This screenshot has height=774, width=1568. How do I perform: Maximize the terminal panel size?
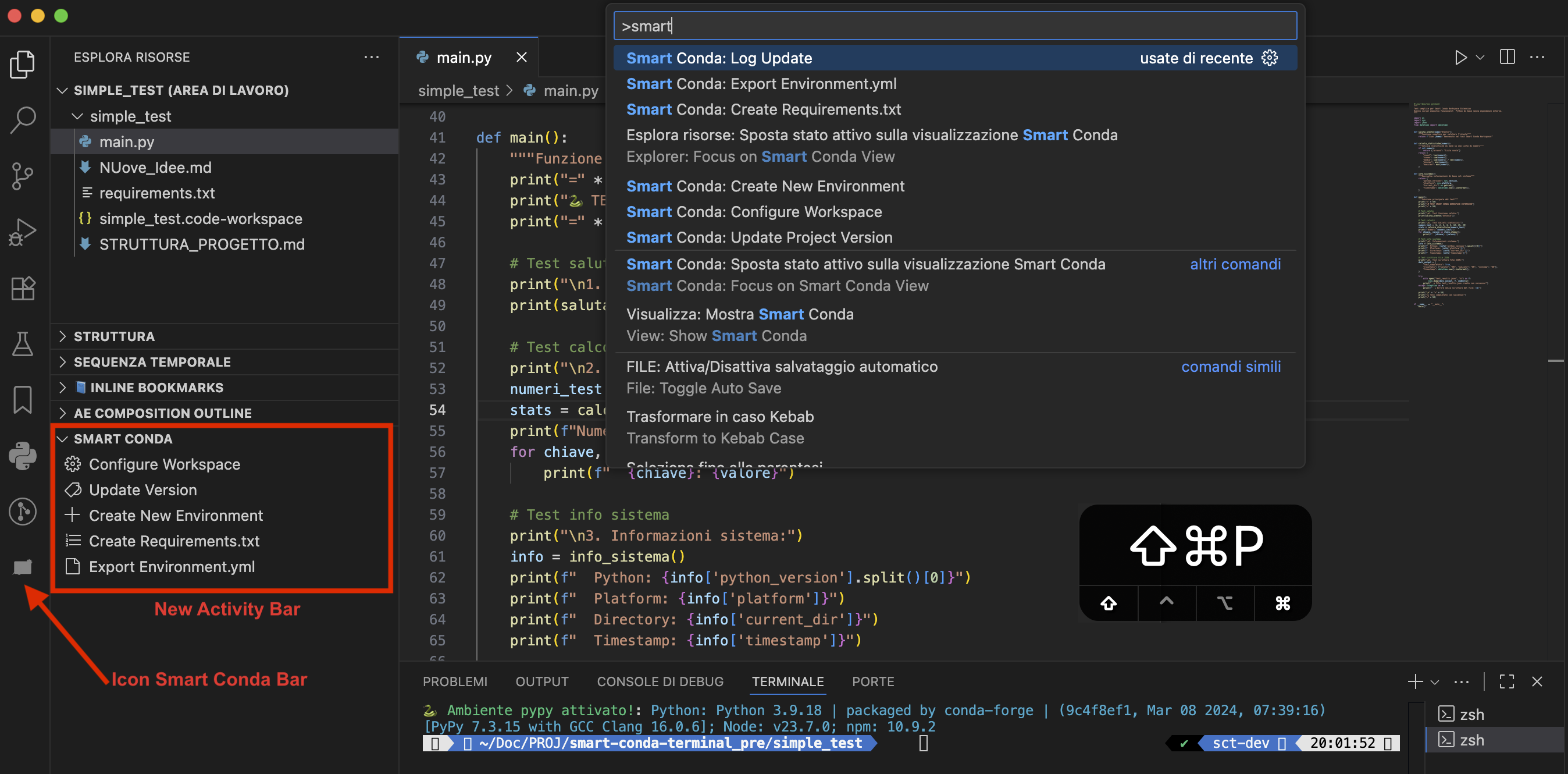1507,681
